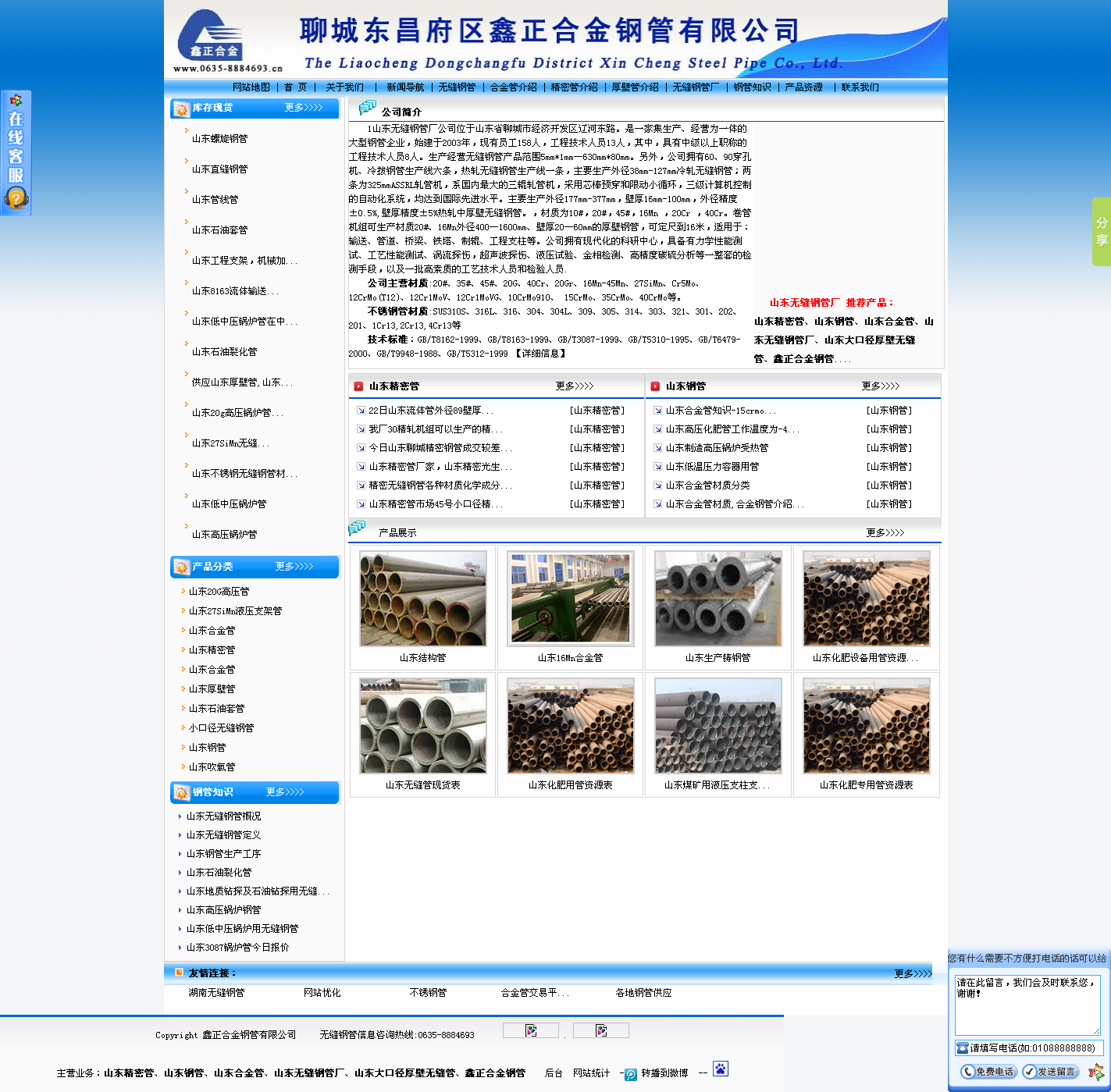
Task: Click the 免费电话 free call button
Action: [988, 1072]
